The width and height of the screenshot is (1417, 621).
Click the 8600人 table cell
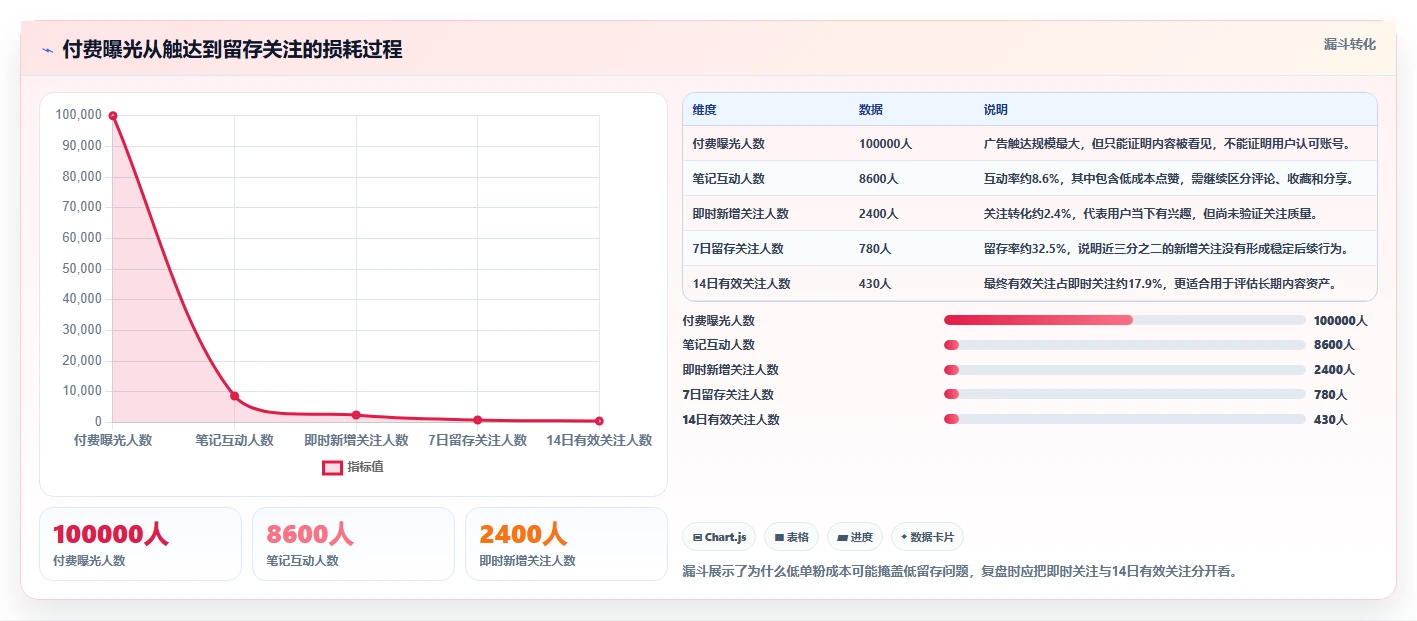878,179
